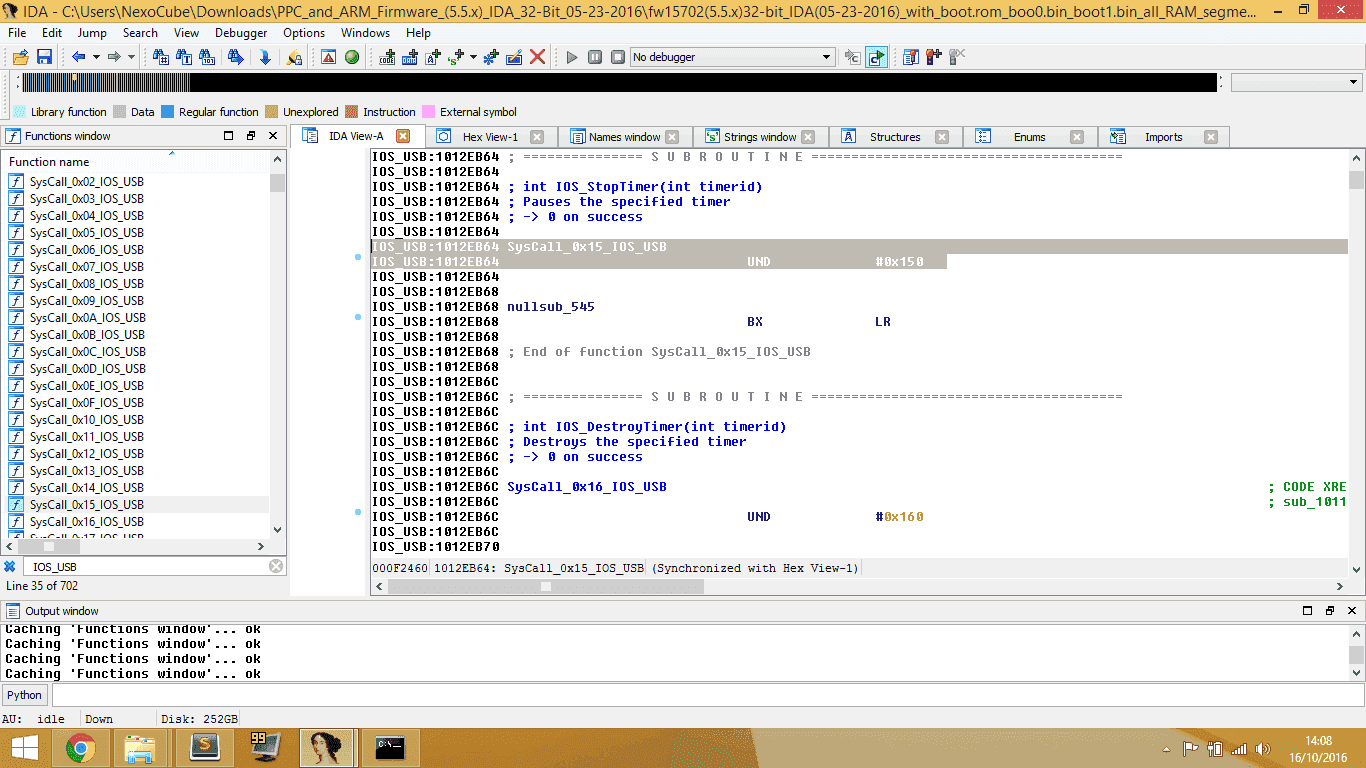Float the Functions window with restore icon
Viewport: 1366px width, 768px height.
pyautogui.click(x=250, y=136)
